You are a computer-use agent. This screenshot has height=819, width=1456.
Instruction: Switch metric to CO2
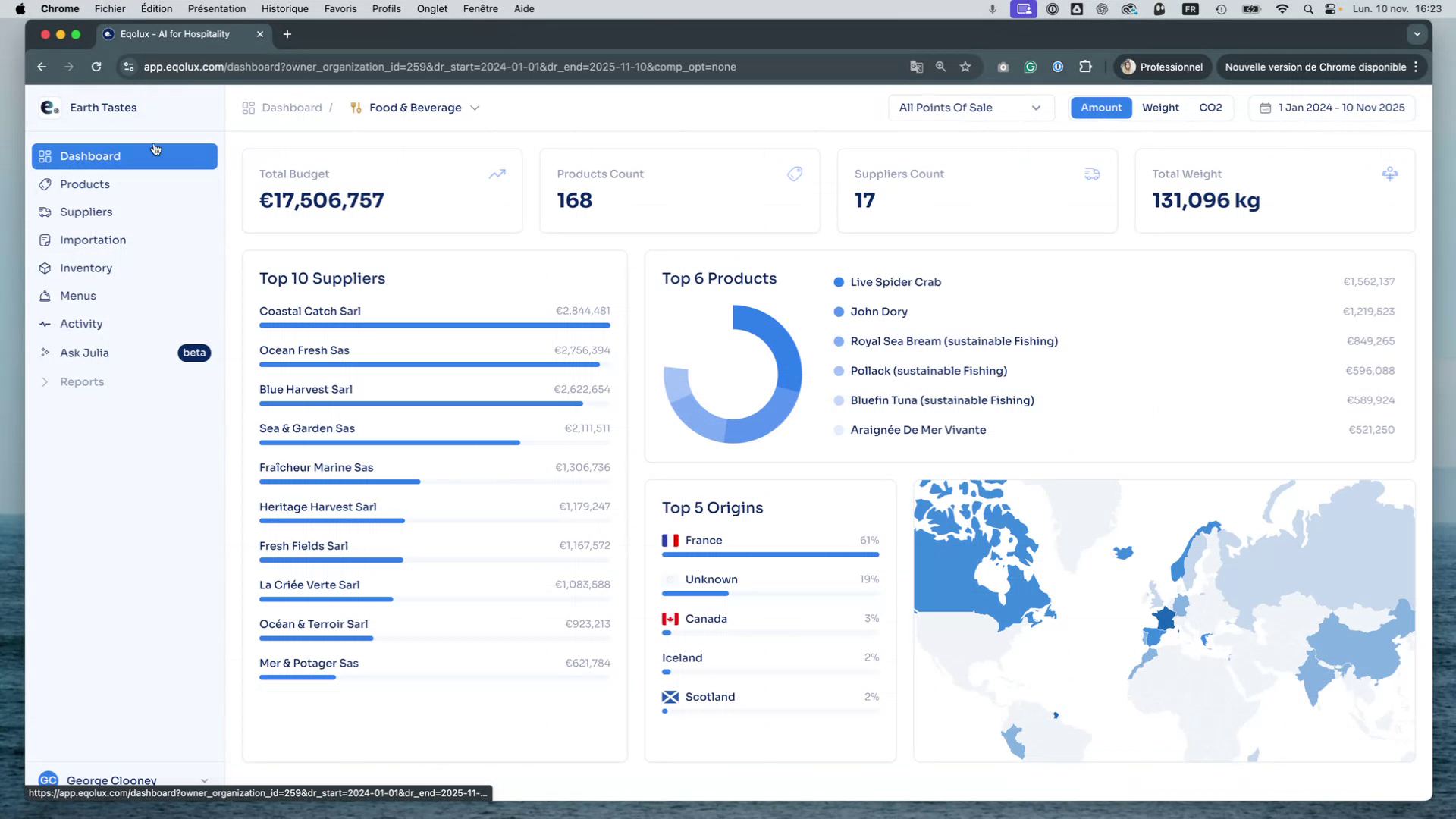1210,108
